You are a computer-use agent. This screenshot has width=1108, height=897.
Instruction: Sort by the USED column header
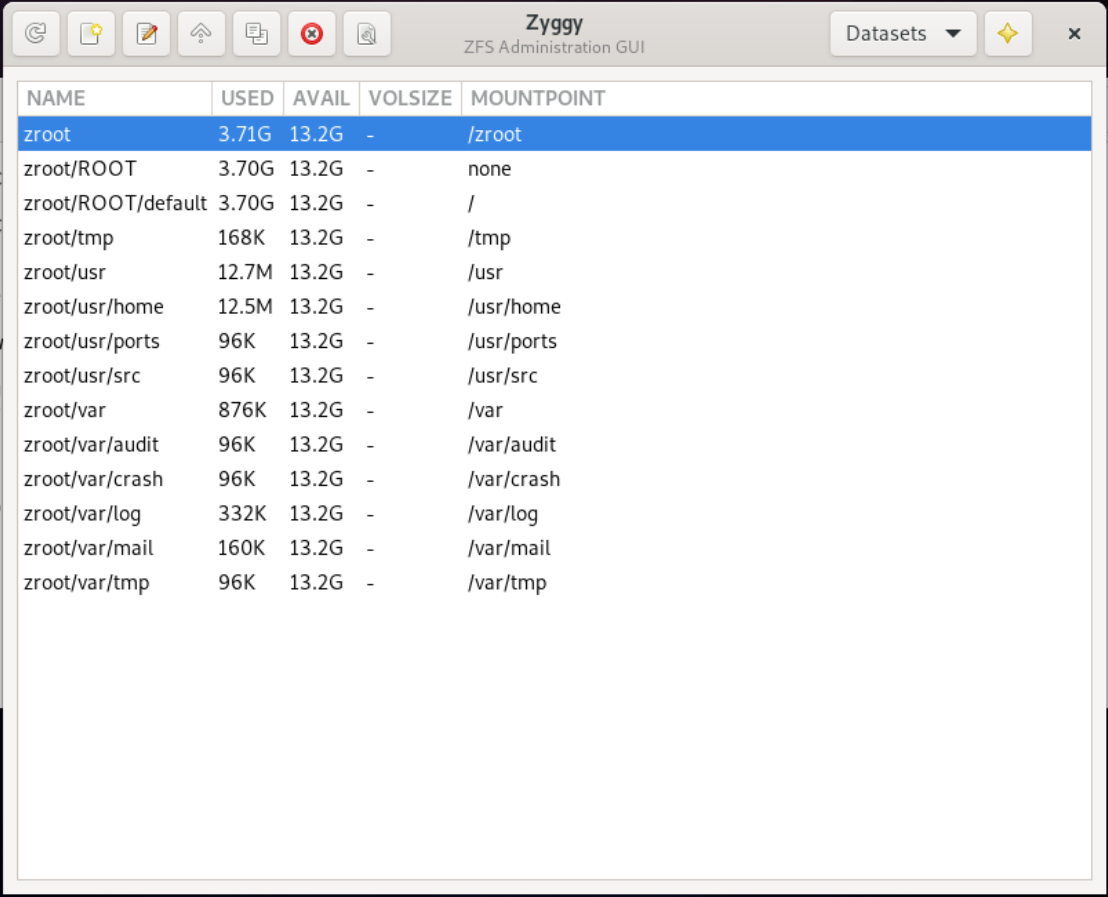[x=247, y=98]
